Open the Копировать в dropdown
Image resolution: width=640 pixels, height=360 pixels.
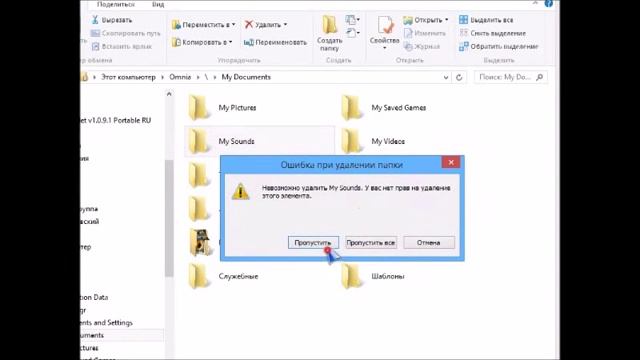tap(202, 42)
